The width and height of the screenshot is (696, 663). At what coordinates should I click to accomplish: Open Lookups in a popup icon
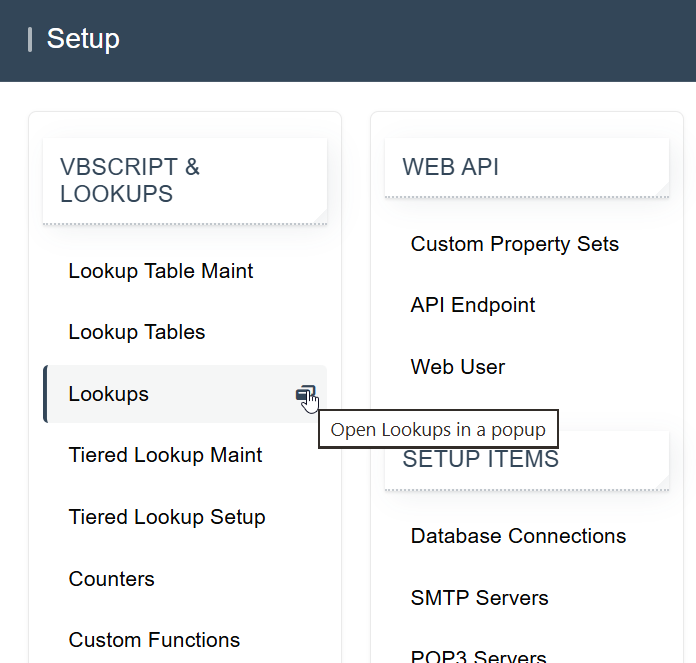pos(305,394)
